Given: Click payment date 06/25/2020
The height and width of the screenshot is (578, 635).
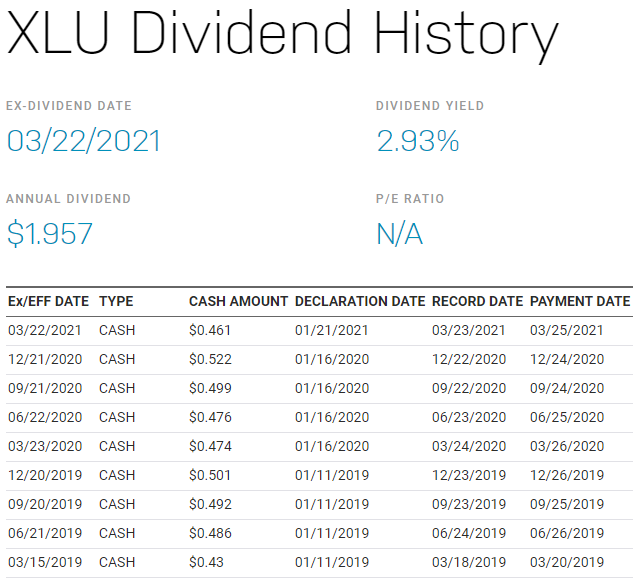Looking at the screenshot, I should (567, 417).
